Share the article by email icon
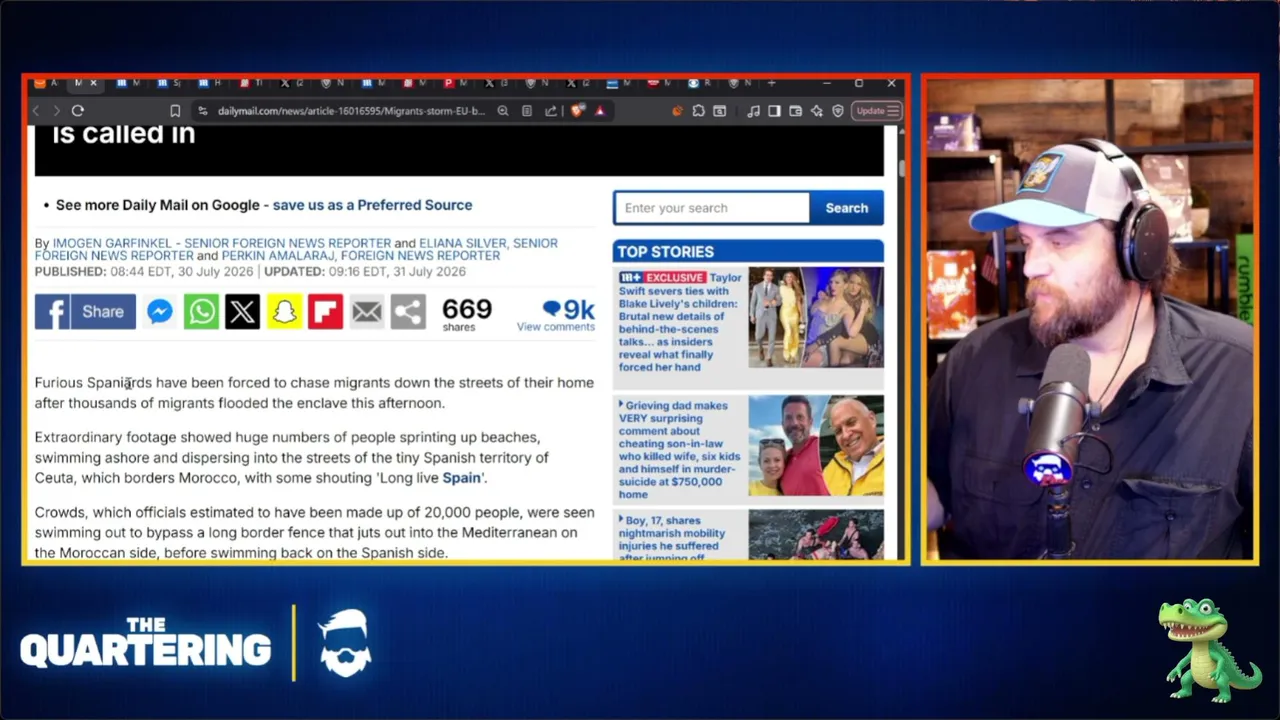 coord(367,312)
